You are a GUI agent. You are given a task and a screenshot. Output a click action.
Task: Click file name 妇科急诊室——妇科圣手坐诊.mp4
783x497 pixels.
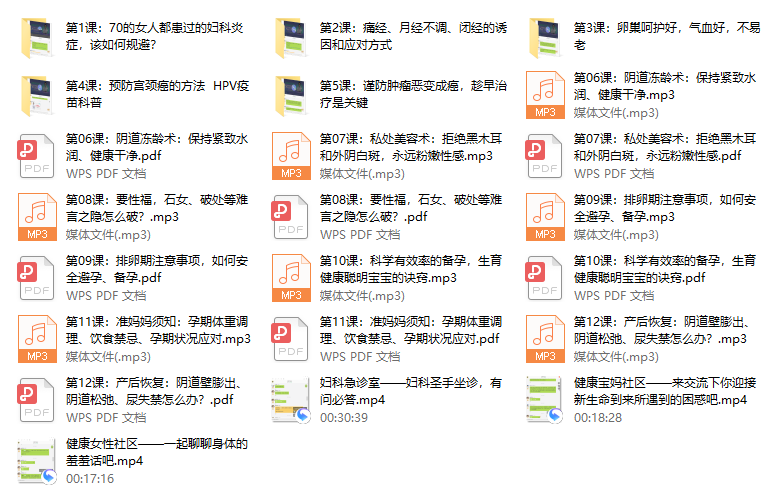(411, 391)
